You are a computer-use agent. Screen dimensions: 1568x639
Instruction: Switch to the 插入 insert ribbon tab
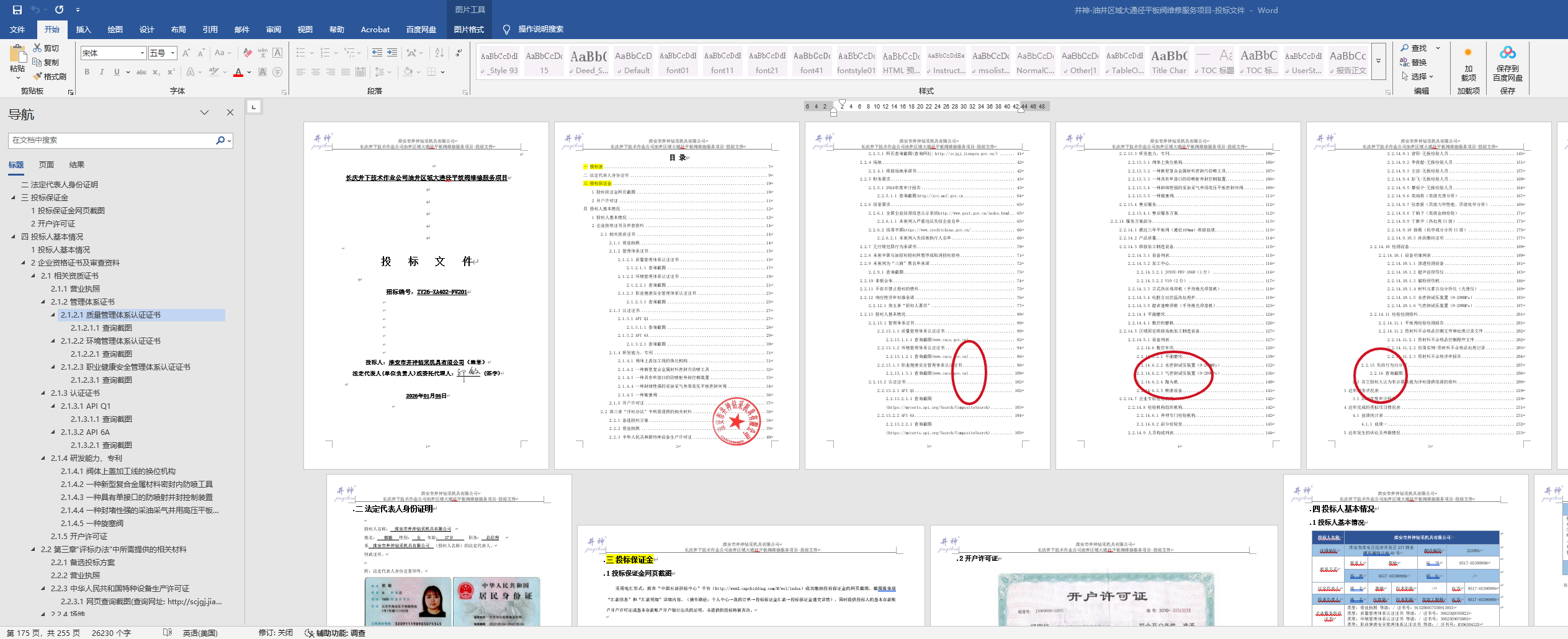(83, 29)
